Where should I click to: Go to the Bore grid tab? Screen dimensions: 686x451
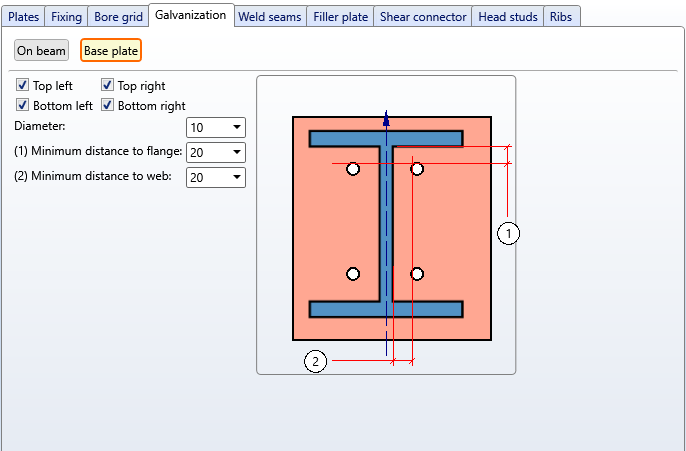118,16
